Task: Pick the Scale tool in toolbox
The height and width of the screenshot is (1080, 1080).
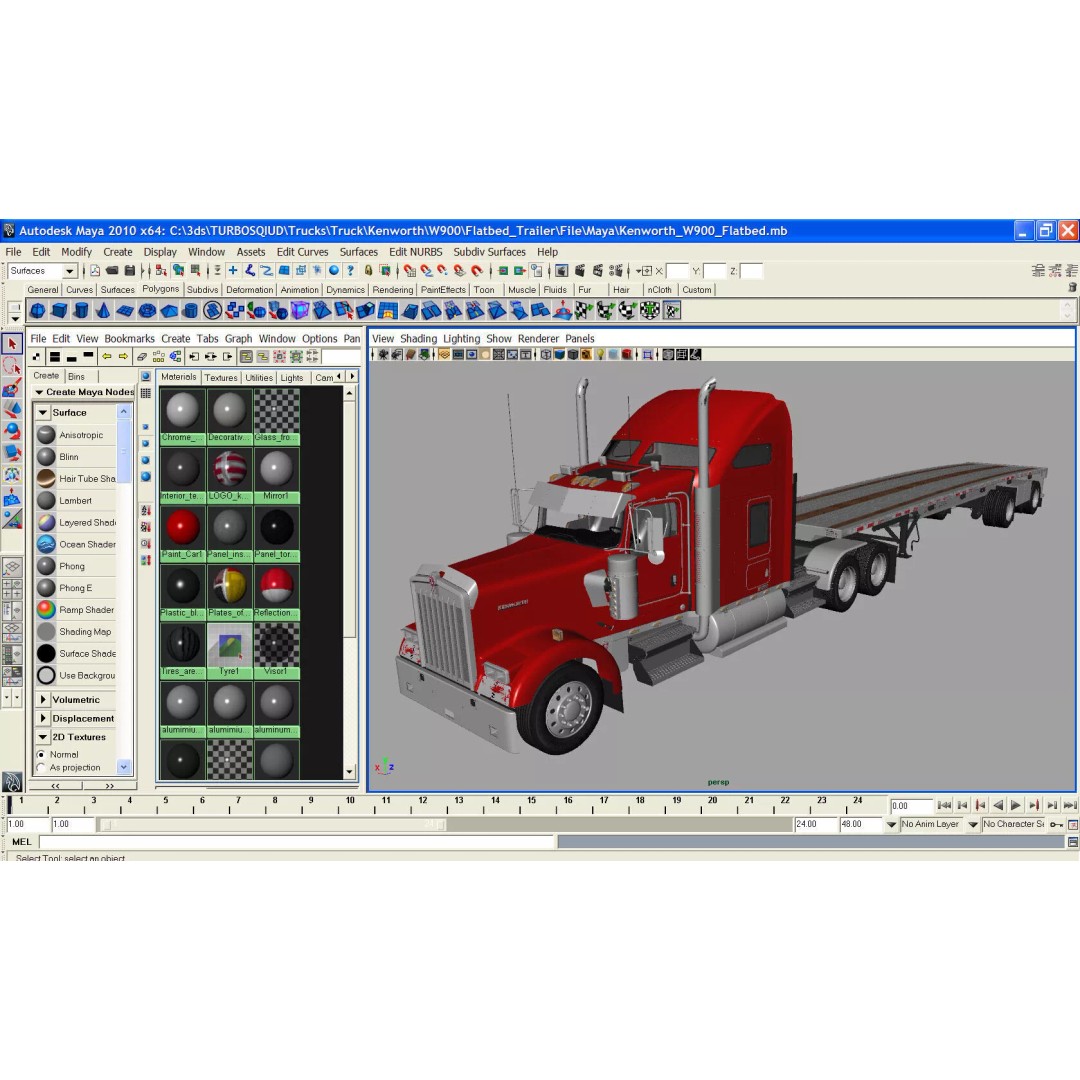Action: coord(12,453)
